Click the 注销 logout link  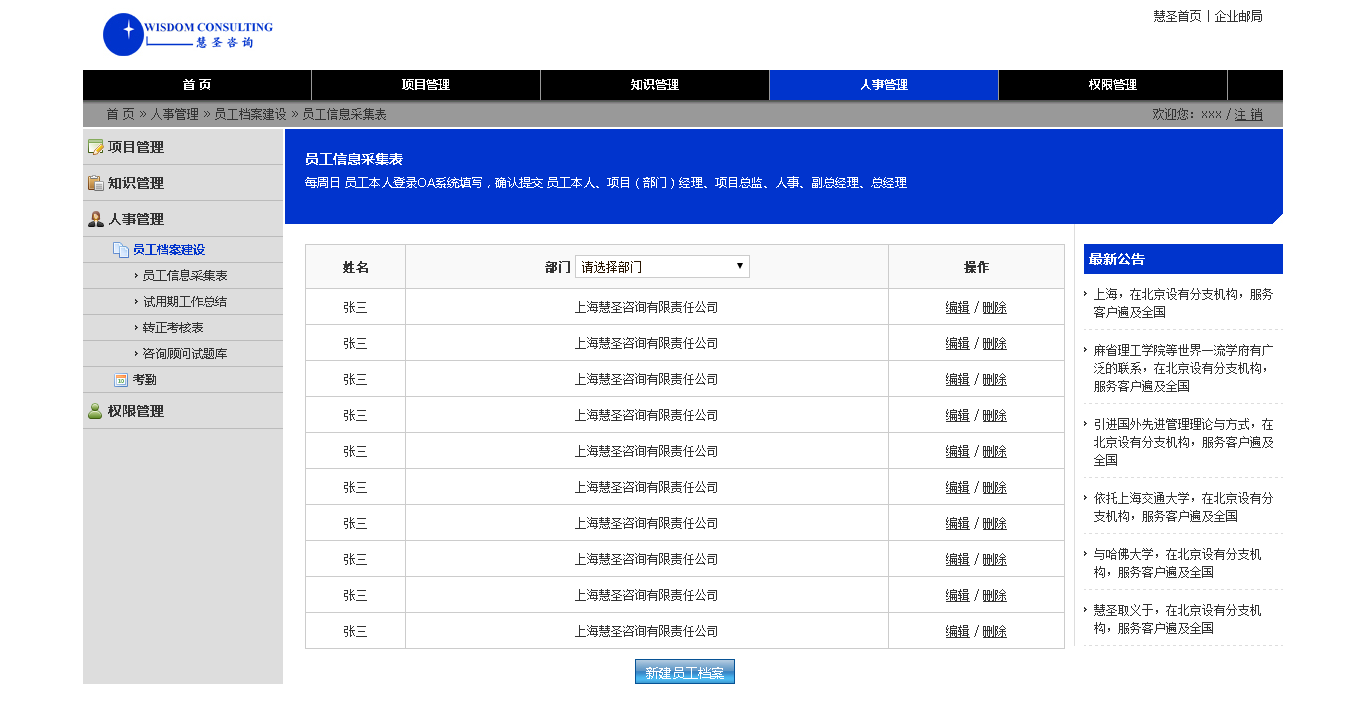tap(1248, 115)
